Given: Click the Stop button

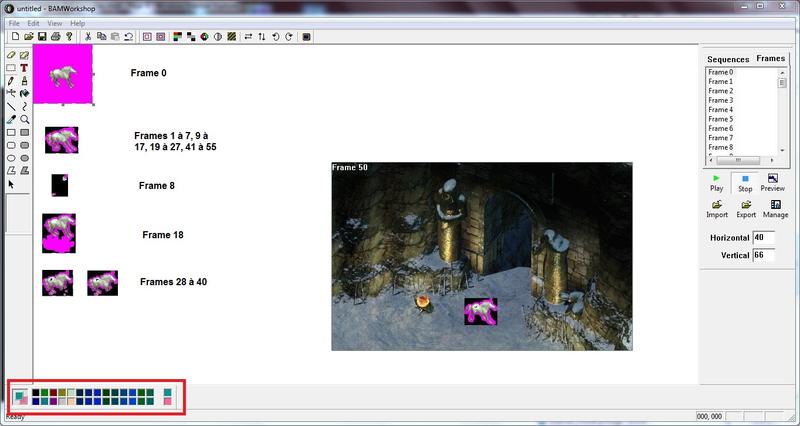Looking at the screenshot, I should pyautogui.click(x=745, y=184).
